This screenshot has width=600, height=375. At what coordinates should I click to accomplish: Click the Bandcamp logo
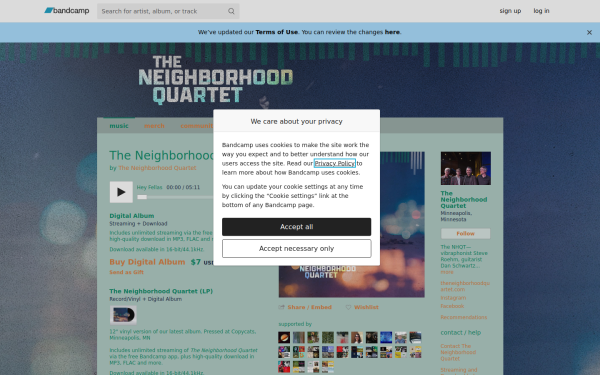tap(67, 11)
